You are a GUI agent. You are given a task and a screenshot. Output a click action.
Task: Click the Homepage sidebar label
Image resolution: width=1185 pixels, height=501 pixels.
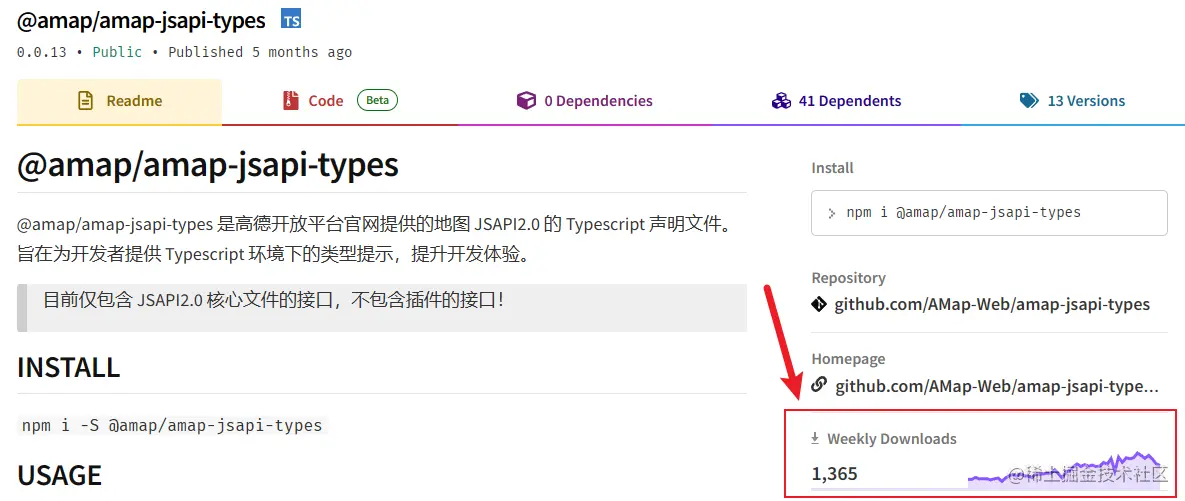pos(848,359)
